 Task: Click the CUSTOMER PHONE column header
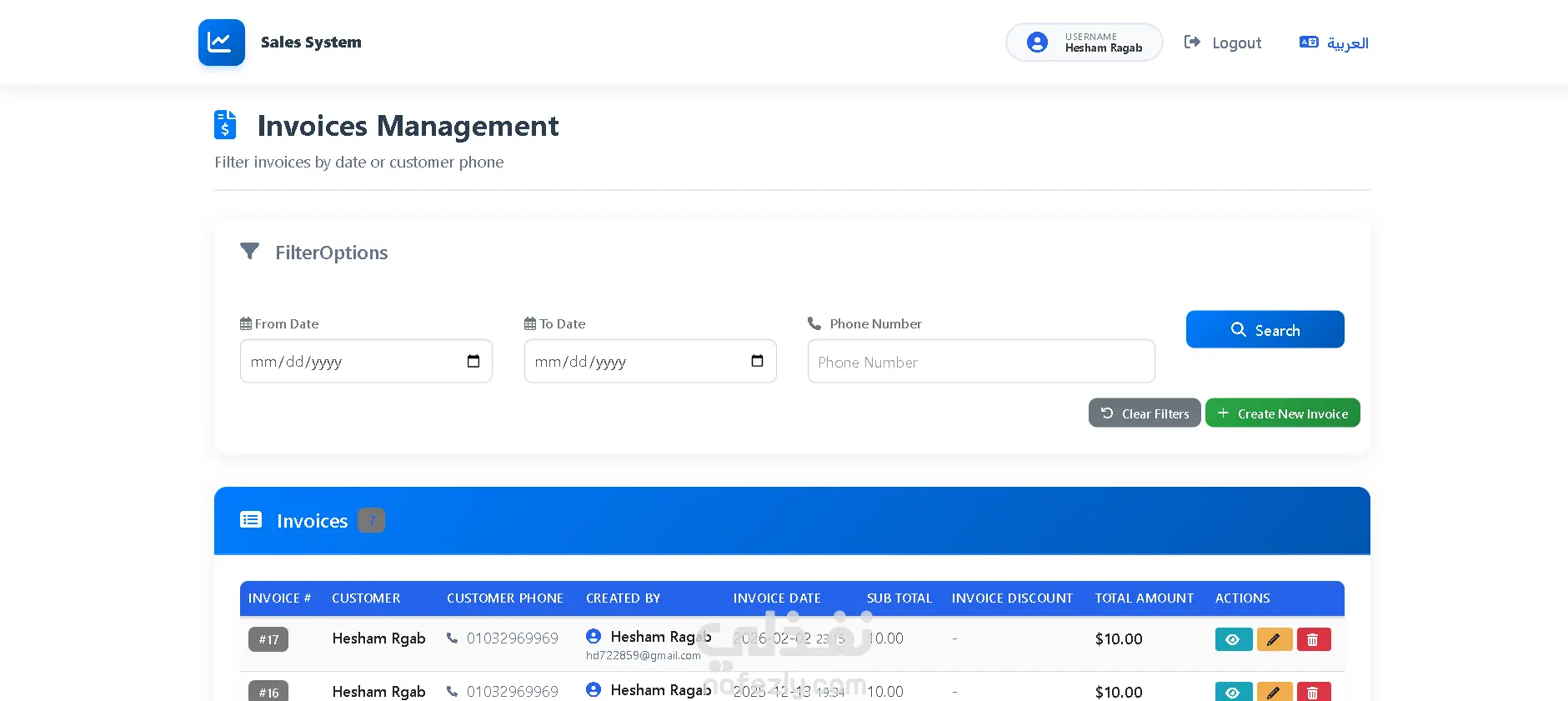click(505, 598)
